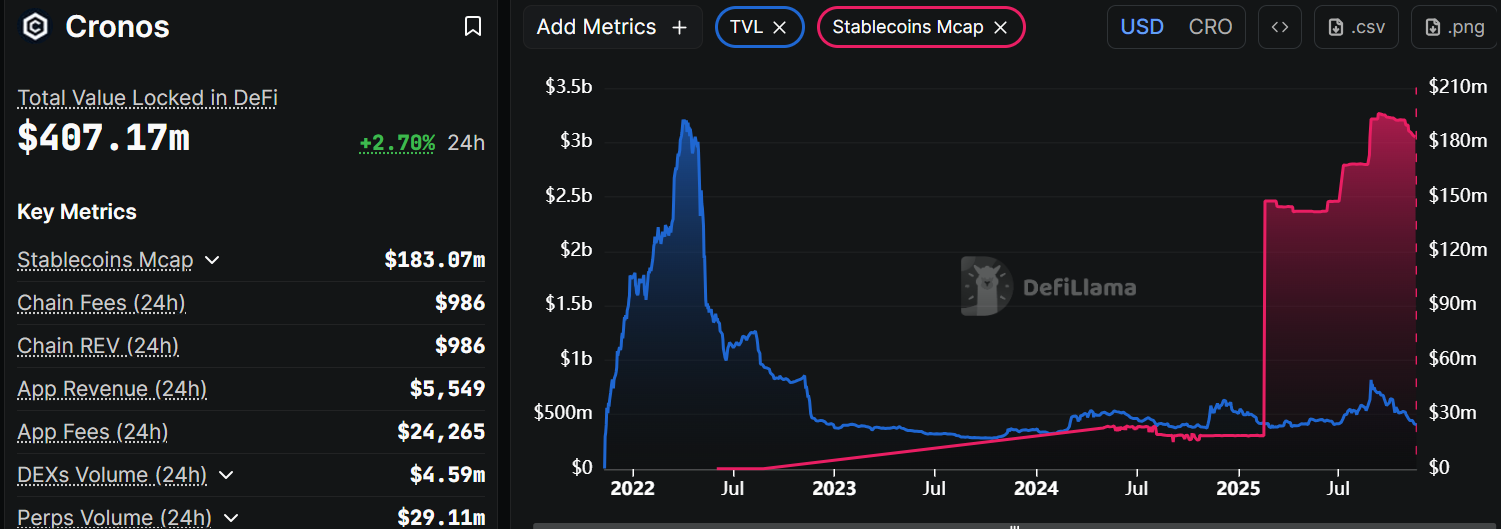Switch chart denomination to CRO
Image resolution: width=1501 pixels, height=529 pixels.
(x=1210, y=27)
